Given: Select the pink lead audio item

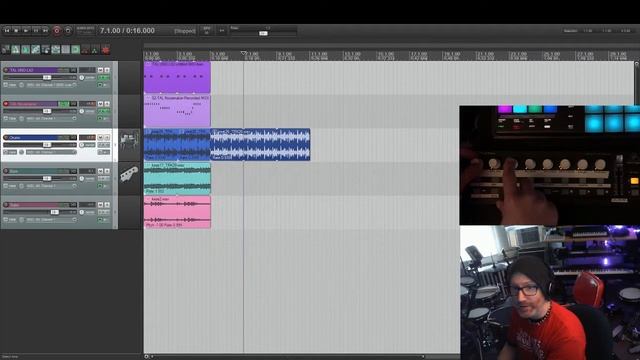Looking at the screenshot, I should click(x=177, y=212).
